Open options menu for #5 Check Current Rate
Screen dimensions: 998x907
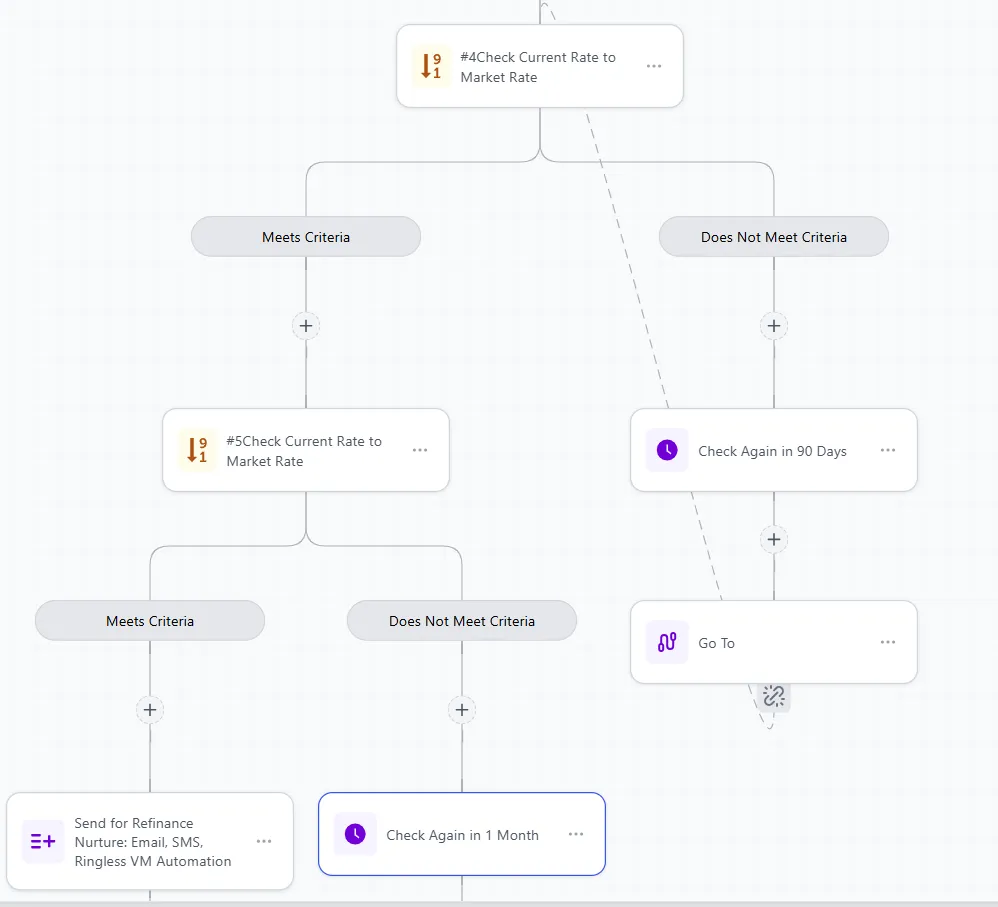click(x=420, y=450)
